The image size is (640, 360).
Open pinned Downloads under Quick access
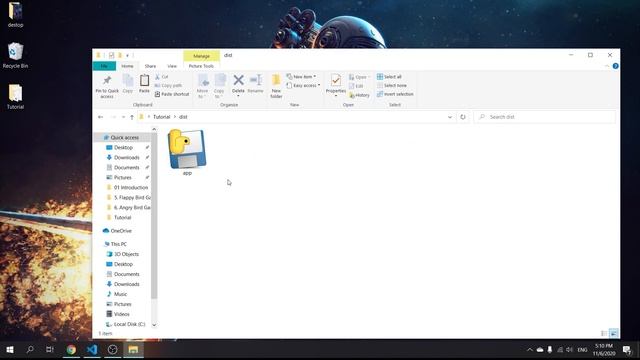(127, 158)
